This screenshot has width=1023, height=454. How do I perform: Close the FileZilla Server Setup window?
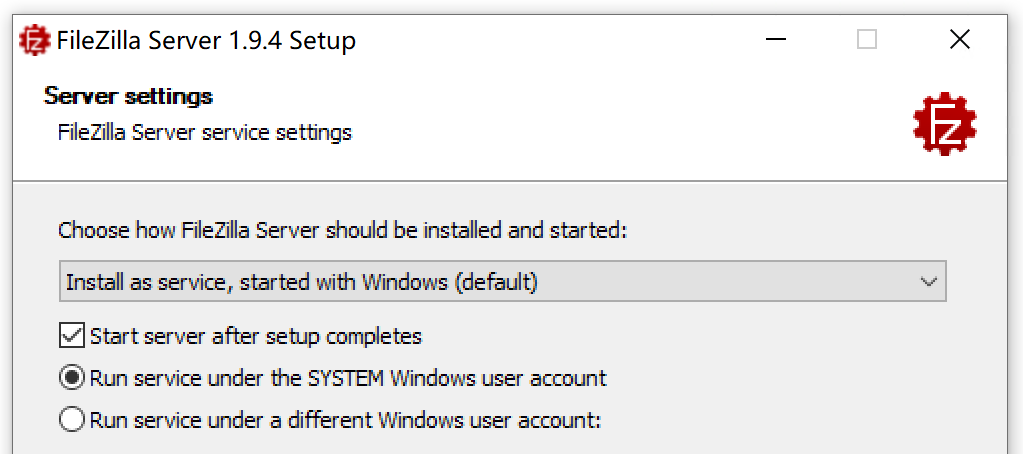[960, 40]
